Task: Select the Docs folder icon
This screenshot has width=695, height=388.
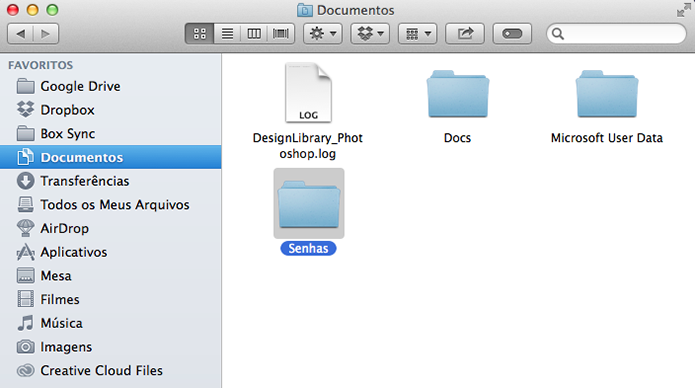Action: (x=458, y=94)
